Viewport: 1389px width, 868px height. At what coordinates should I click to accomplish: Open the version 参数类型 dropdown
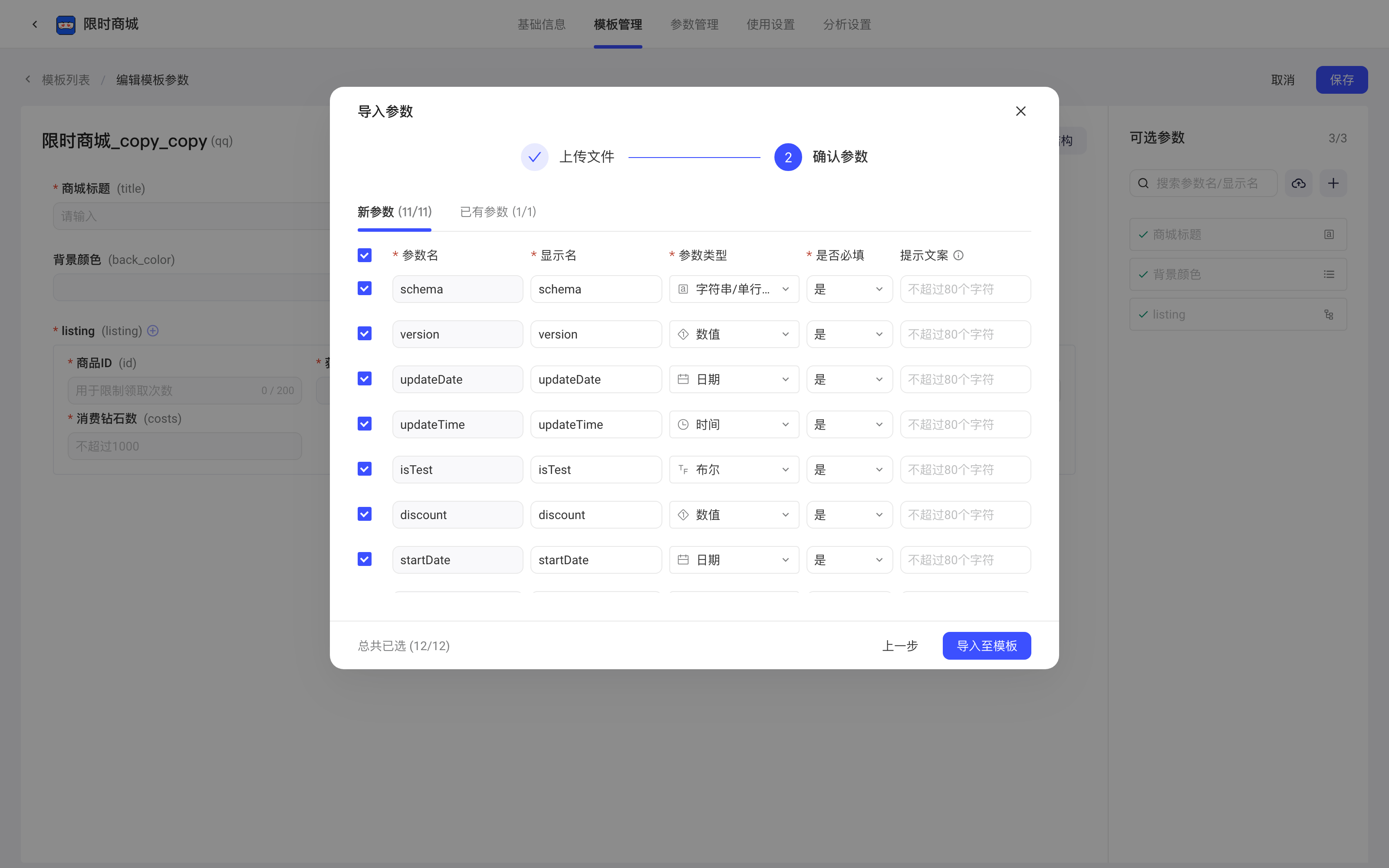(734, 334)
